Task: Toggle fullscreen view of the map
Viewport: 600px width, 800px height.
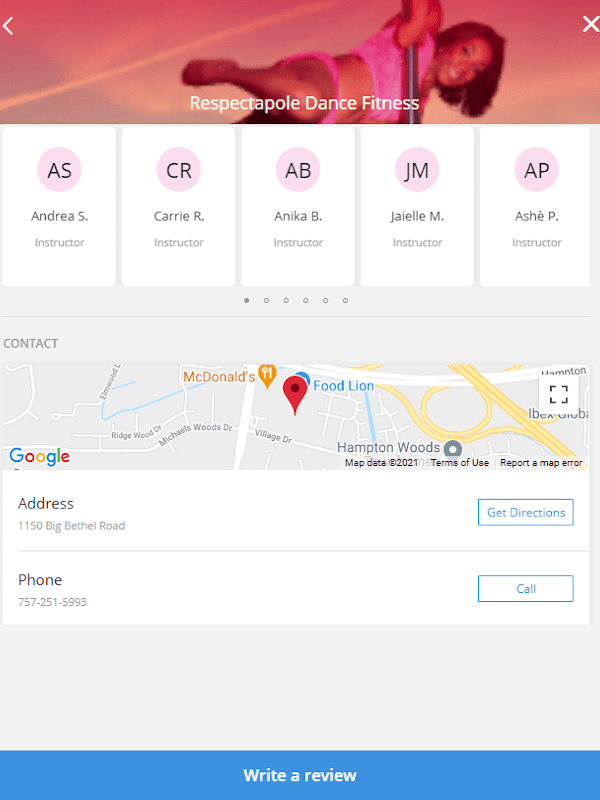Action: click(x=558, y=394)
